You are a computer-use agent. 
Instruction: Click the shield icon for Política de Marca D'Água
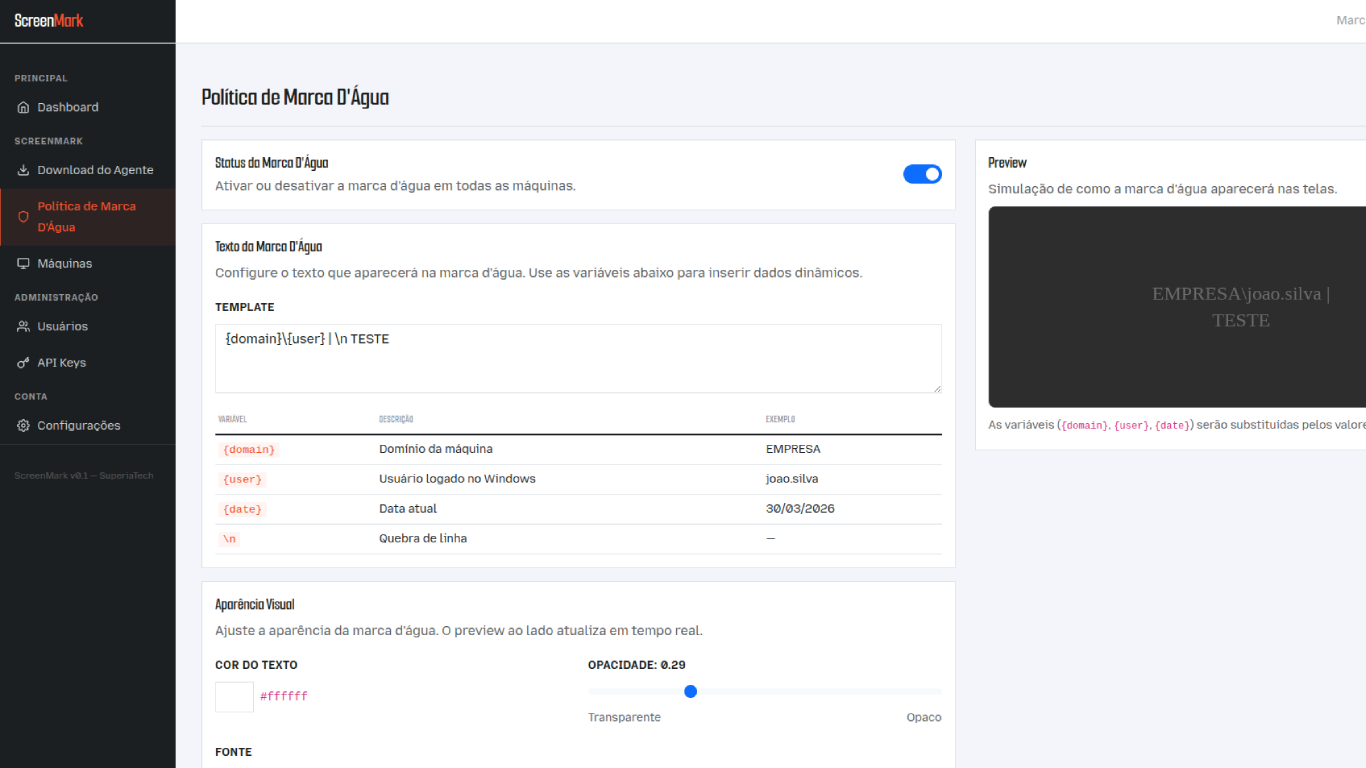coord(24,217)
